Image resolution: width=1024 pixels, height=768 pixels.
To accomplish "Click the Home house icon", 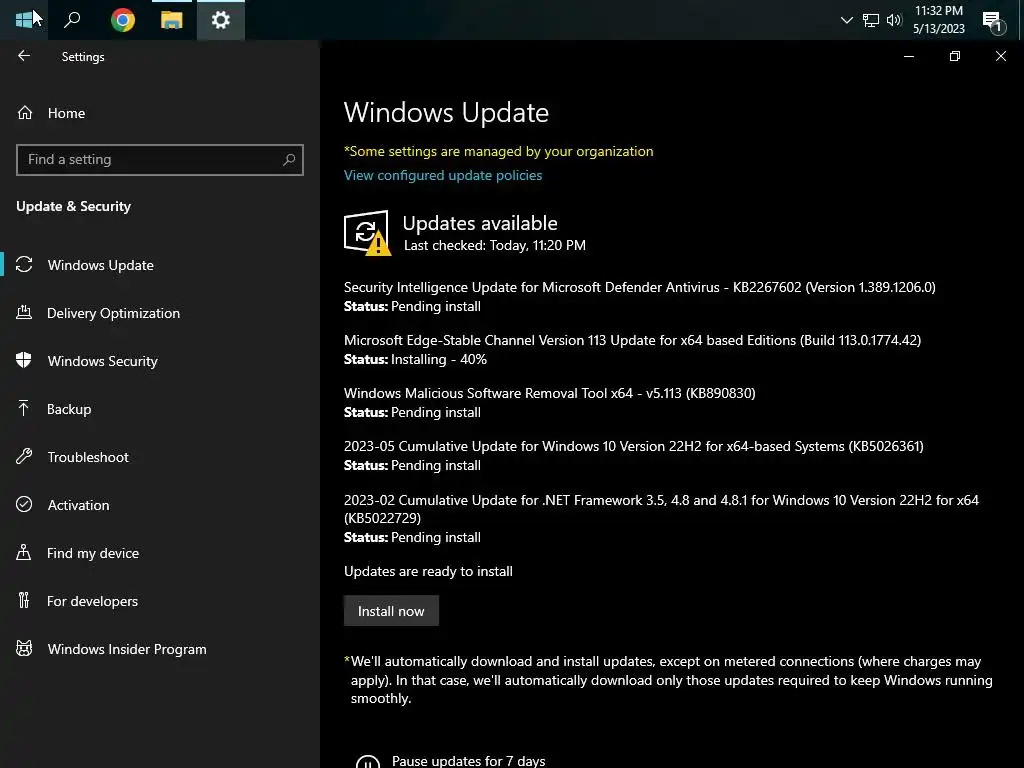I will click(25, 113).
